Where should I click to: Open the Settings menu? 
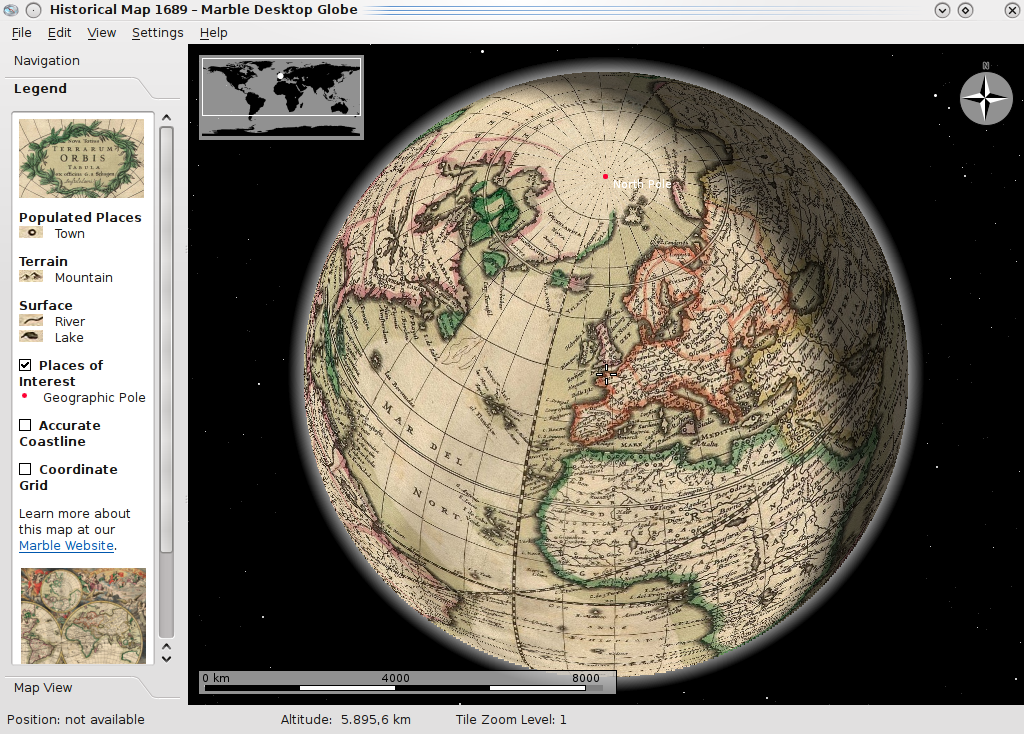(x=157, y=33)
